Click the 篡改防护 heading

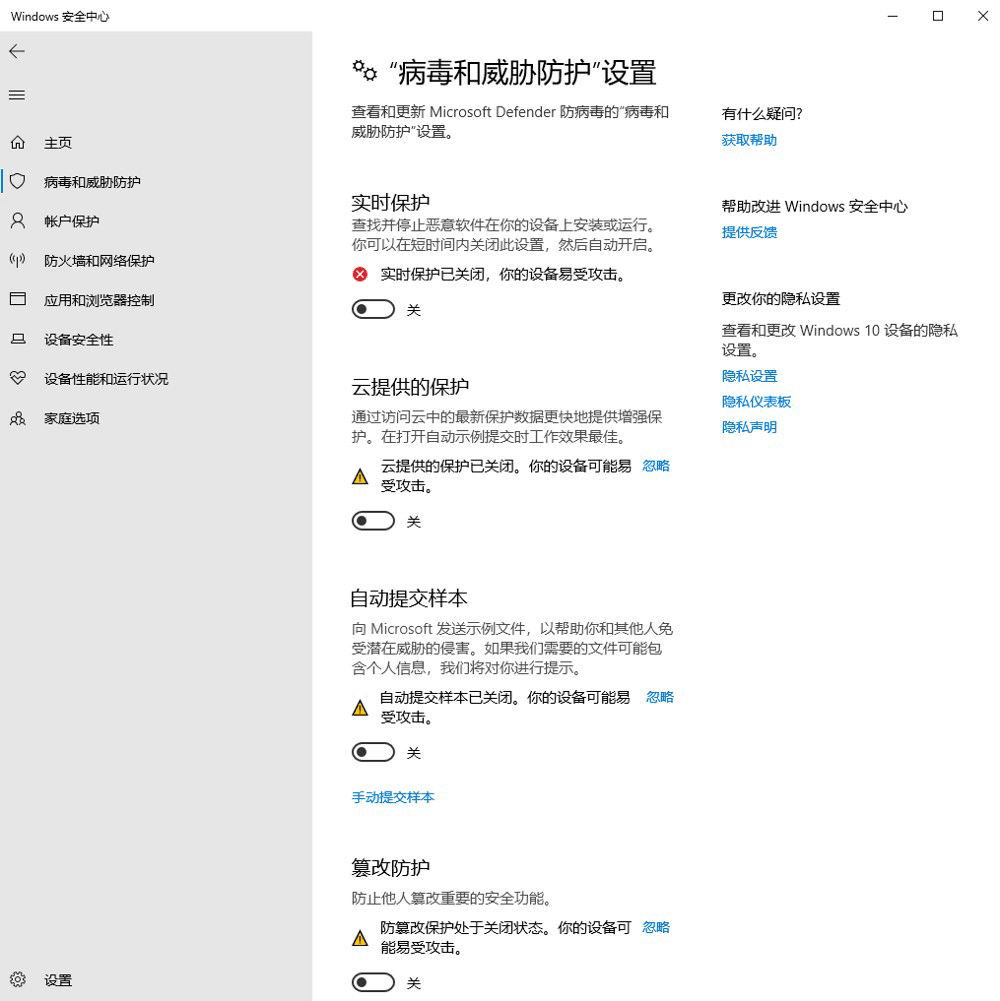pyautogui.click(x=390, y=868)
